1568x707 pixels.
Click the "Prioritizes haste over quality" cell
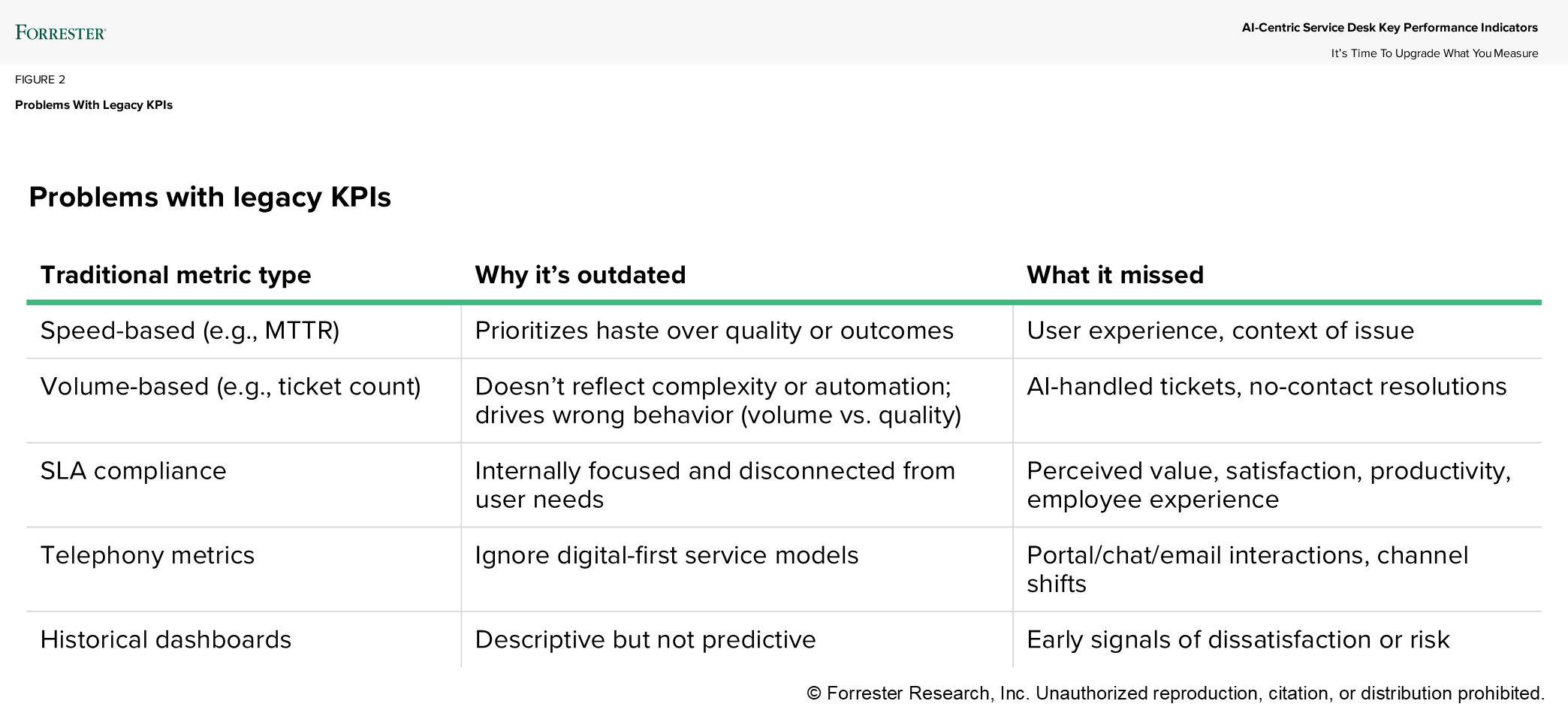(x=714, y=331)
